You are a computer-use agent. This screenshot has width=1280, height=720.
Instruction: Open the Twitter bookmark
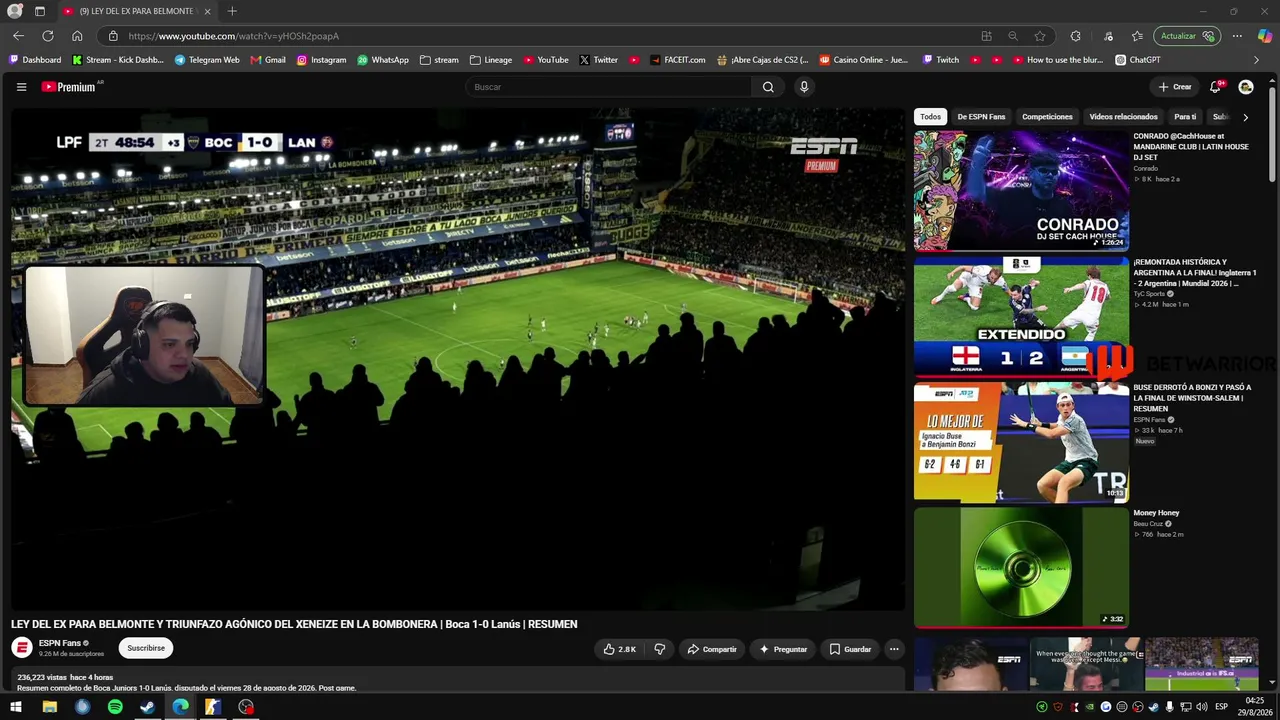pyautogui.click(x=599, y=60)
